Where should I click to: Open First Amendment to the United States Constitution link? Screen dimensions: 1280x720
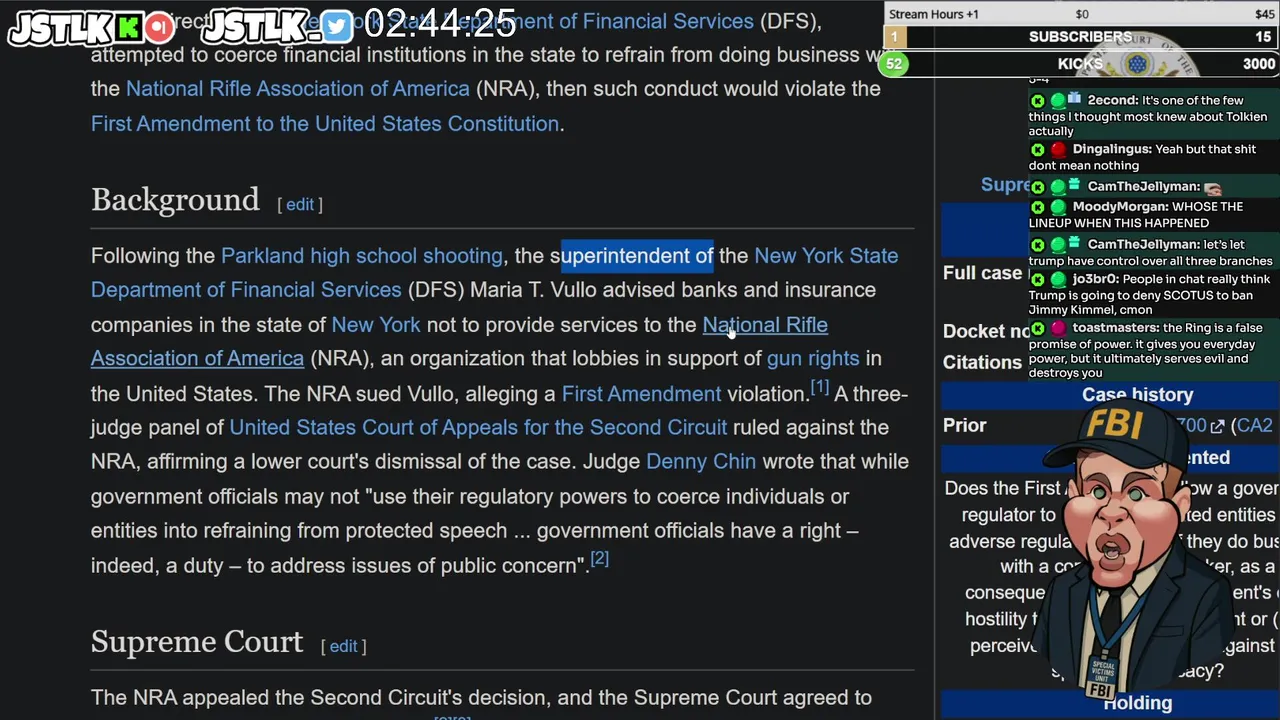pyautogui.click(x=325, y=124)
